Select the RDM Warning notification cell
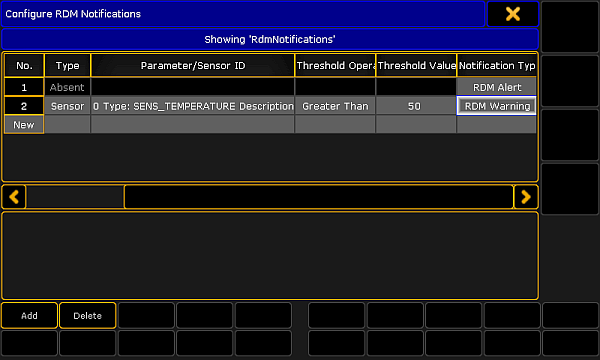The image size is (600, 360). [497, 106]
